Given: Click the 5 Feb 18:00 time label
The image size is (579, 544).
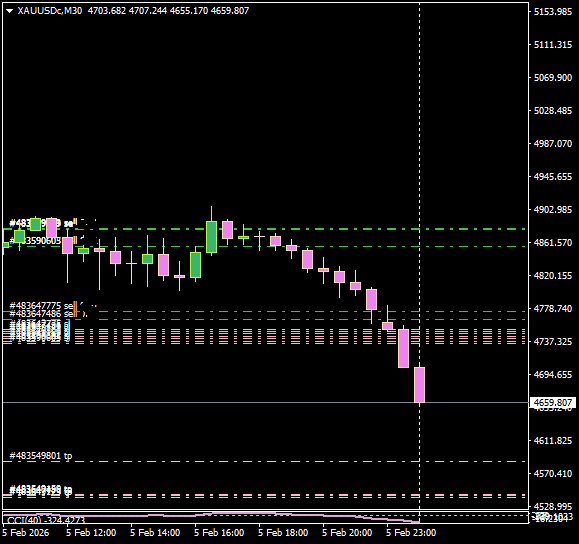Looking at the screenshot, I should click(283, 533).
